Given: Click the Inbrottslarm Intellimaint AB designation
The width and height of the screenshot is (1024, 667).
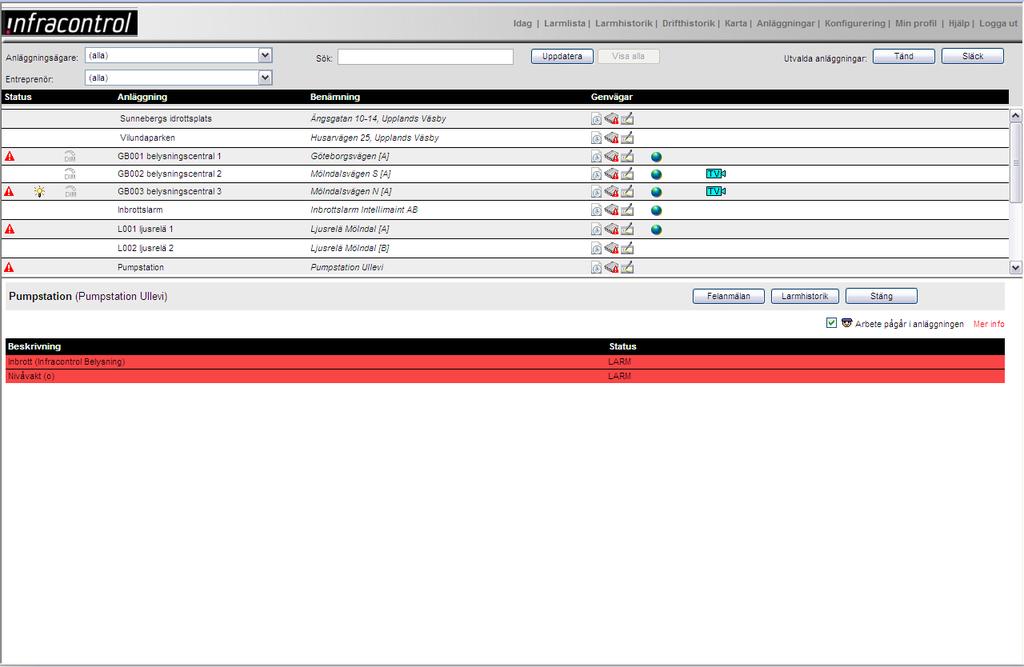Looking at the screenshot, I should point(364,210).
